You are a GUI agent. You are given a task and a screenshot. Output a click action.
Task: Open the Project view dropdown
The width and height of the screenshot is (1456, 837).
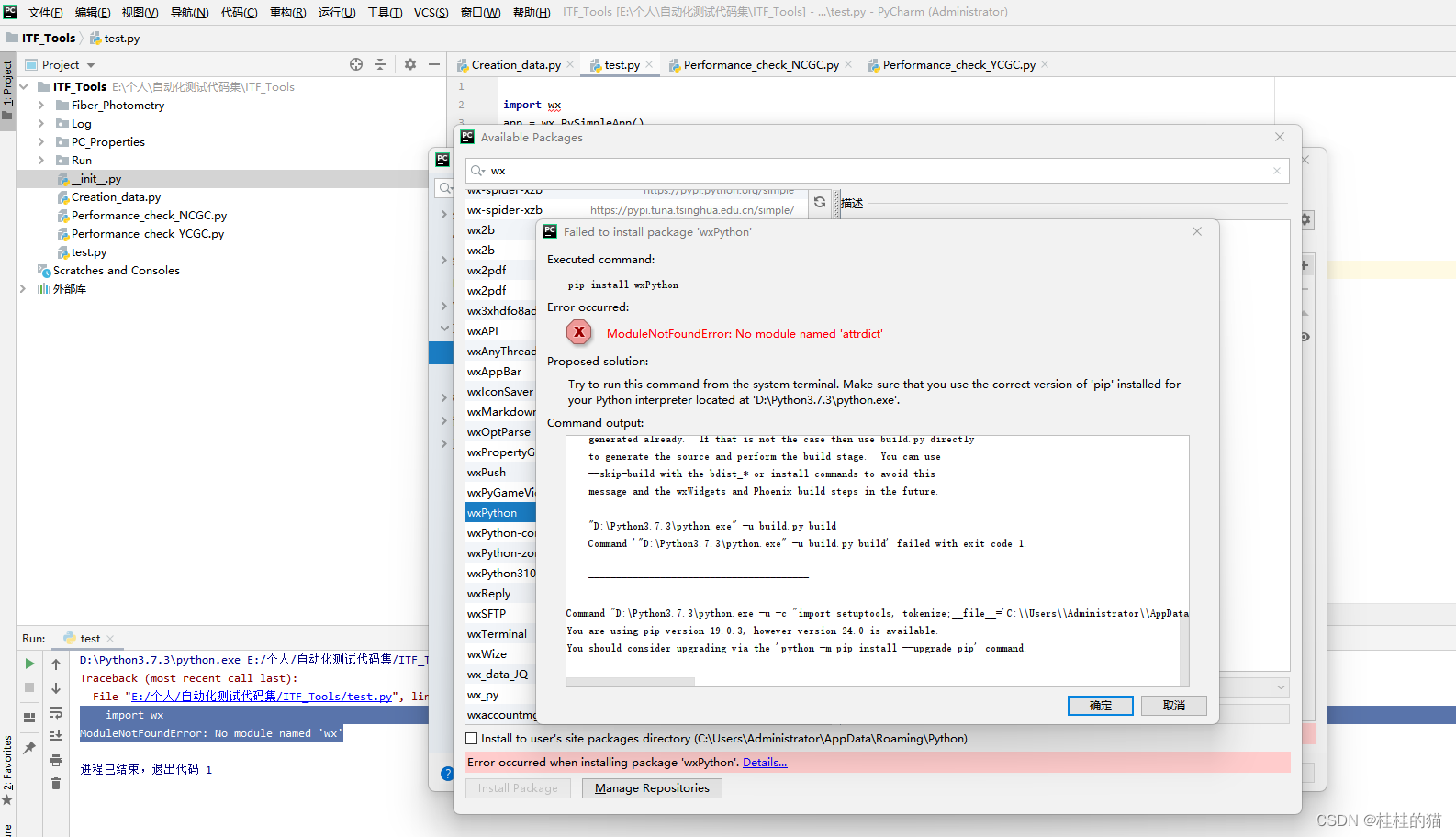click(x=91, y=65)
